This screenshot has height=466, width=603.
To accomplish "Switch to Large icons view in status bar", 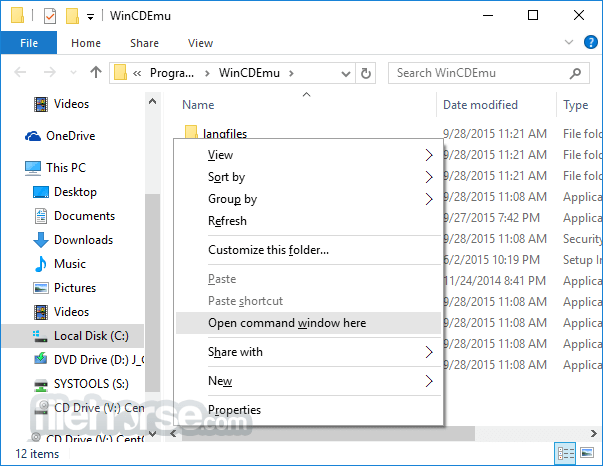I will (587, 453).
